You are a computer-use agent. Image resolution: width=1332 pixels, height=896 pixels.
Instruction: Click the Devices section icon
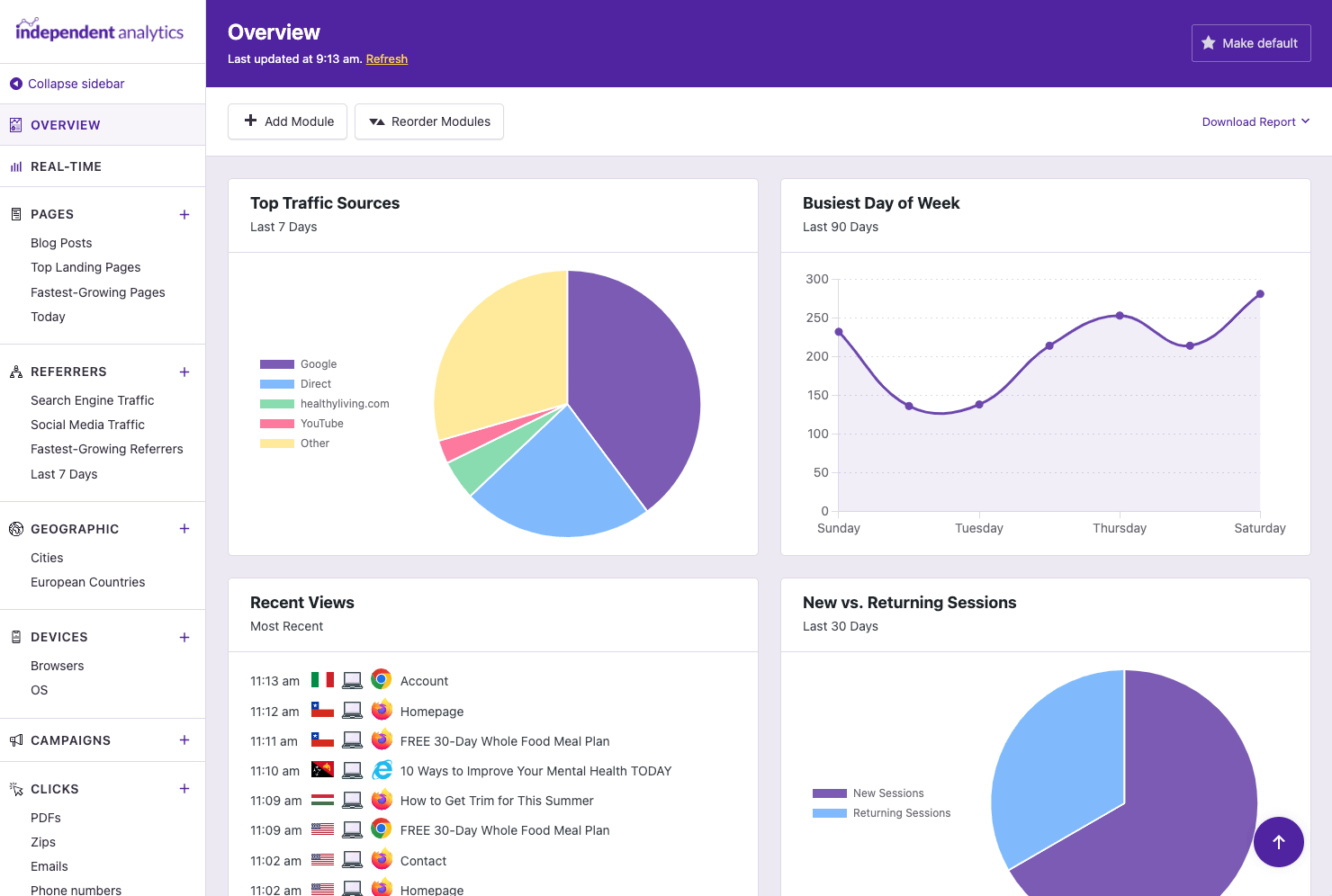[x=15, y=637]
